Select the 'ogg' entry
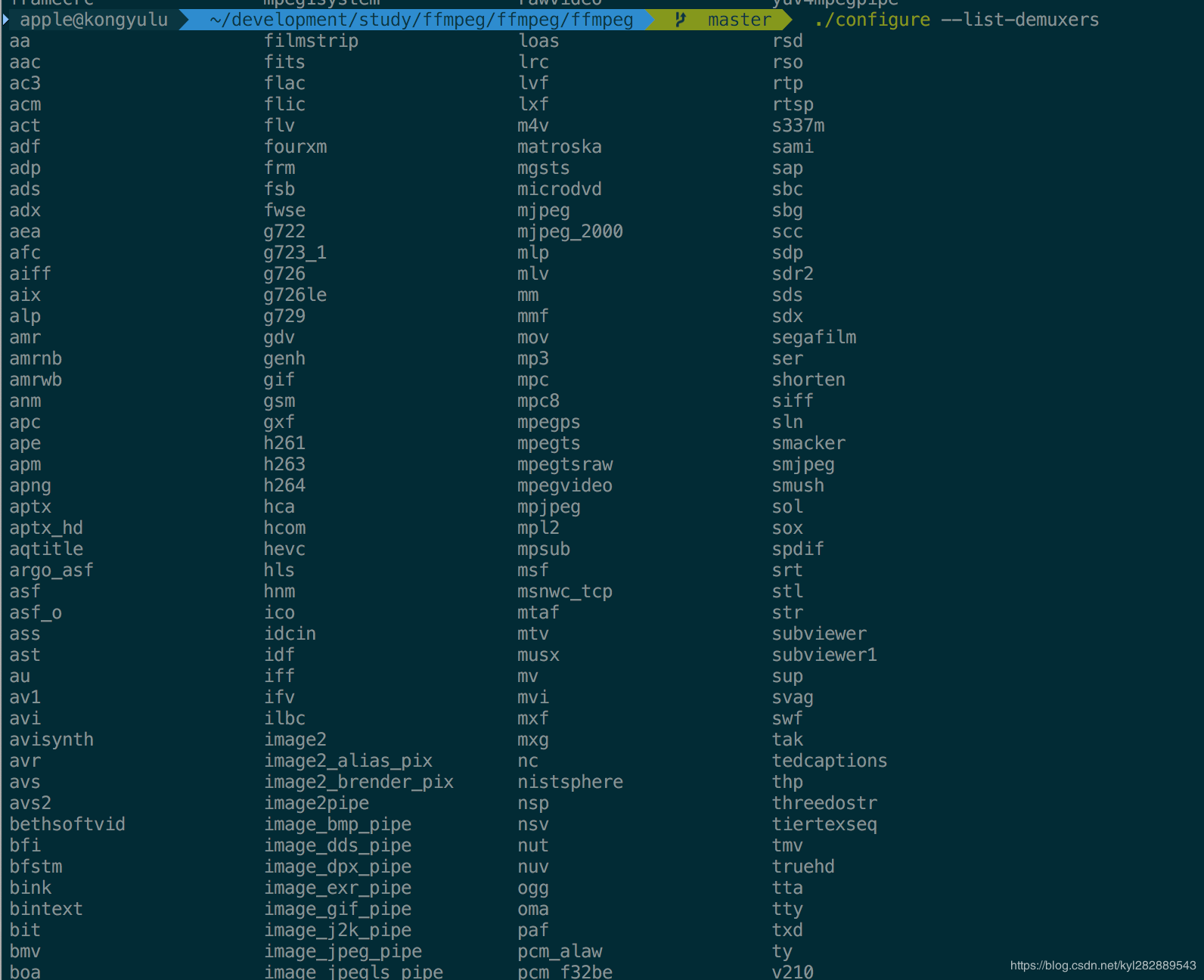 (534, 888)
